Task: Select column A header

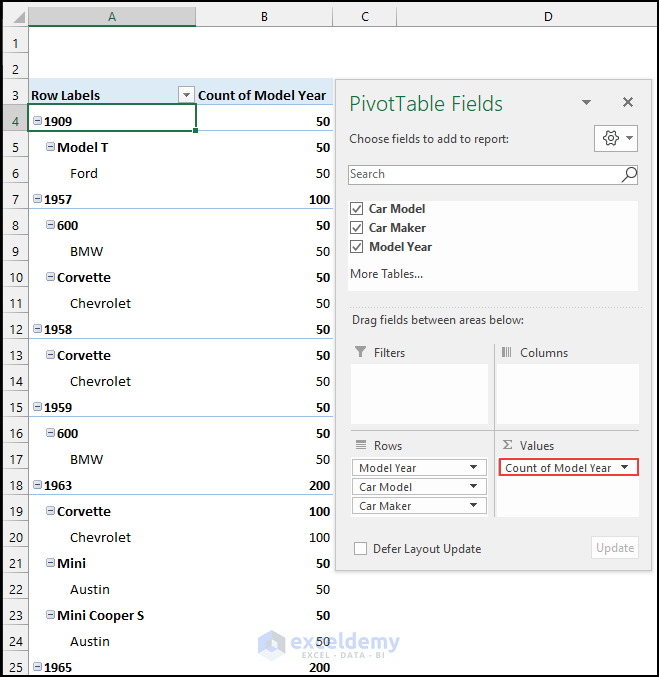Action: (x=112, y=16)
